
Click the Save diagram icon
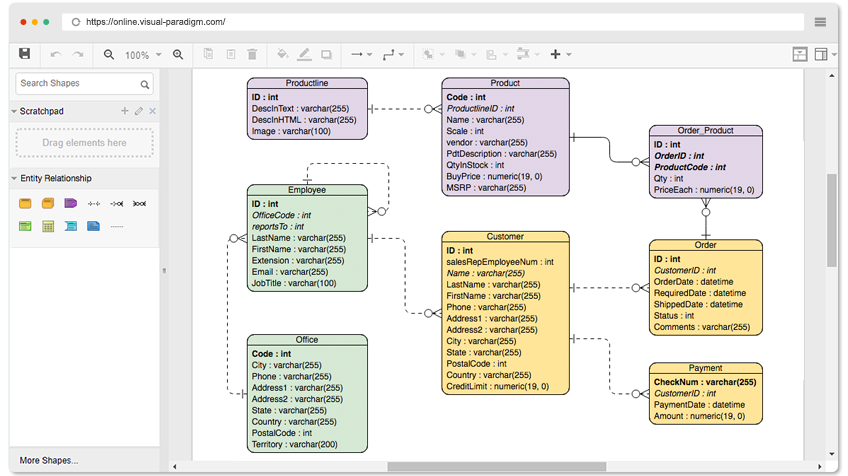(x=24, y=54)
